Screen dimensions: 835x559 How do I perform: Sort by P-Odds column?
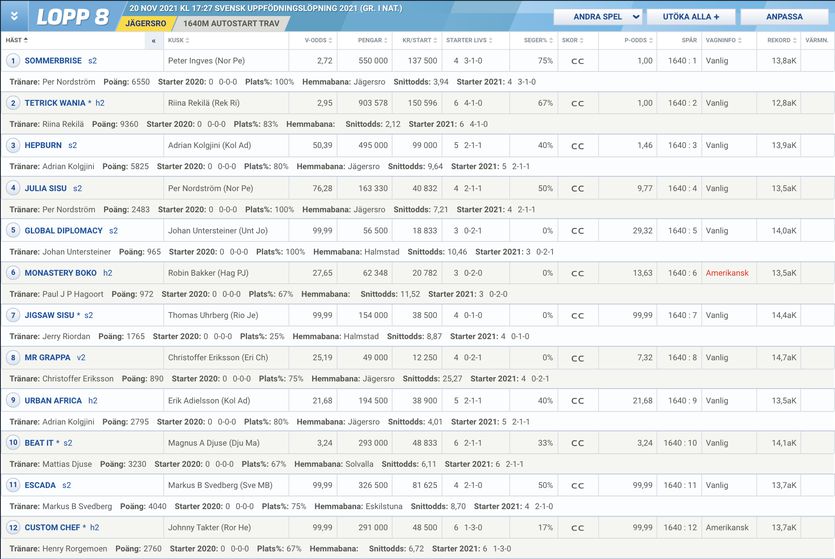point(638,40)
